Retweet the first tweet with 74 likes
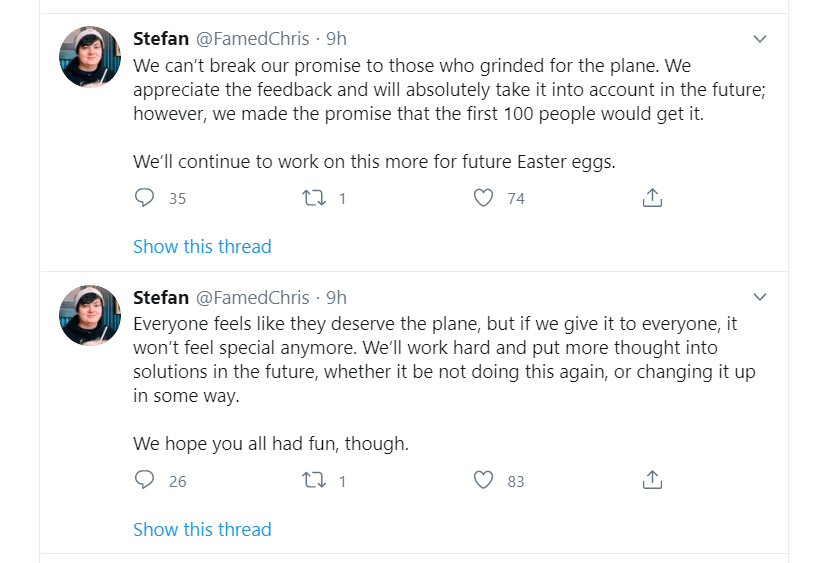The width and height of the screenshot is (814, 563). 313,198
